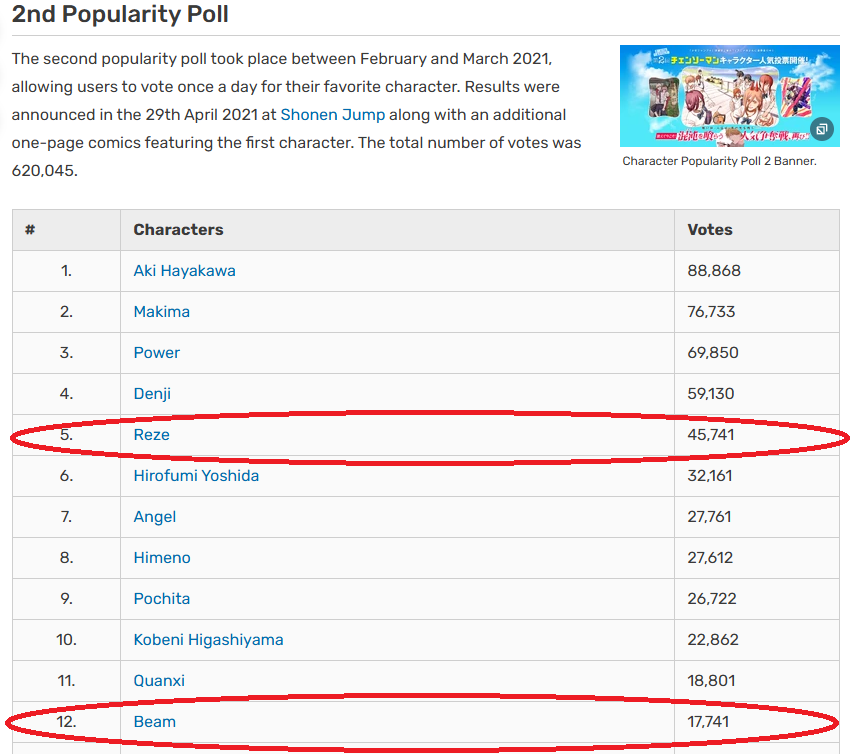This screenshot has height=754, width=864.
Task: Visit Hirofumi Yoshida's page
Action: [196, 476]
